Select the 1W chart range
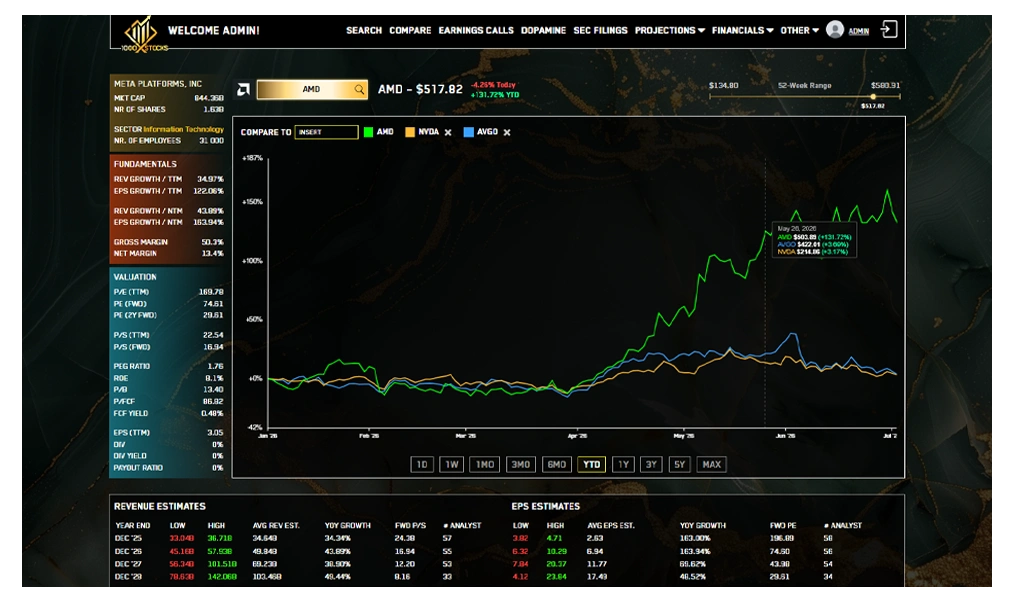The width and height of the screenshot is (1012, 600). point(452,465)
